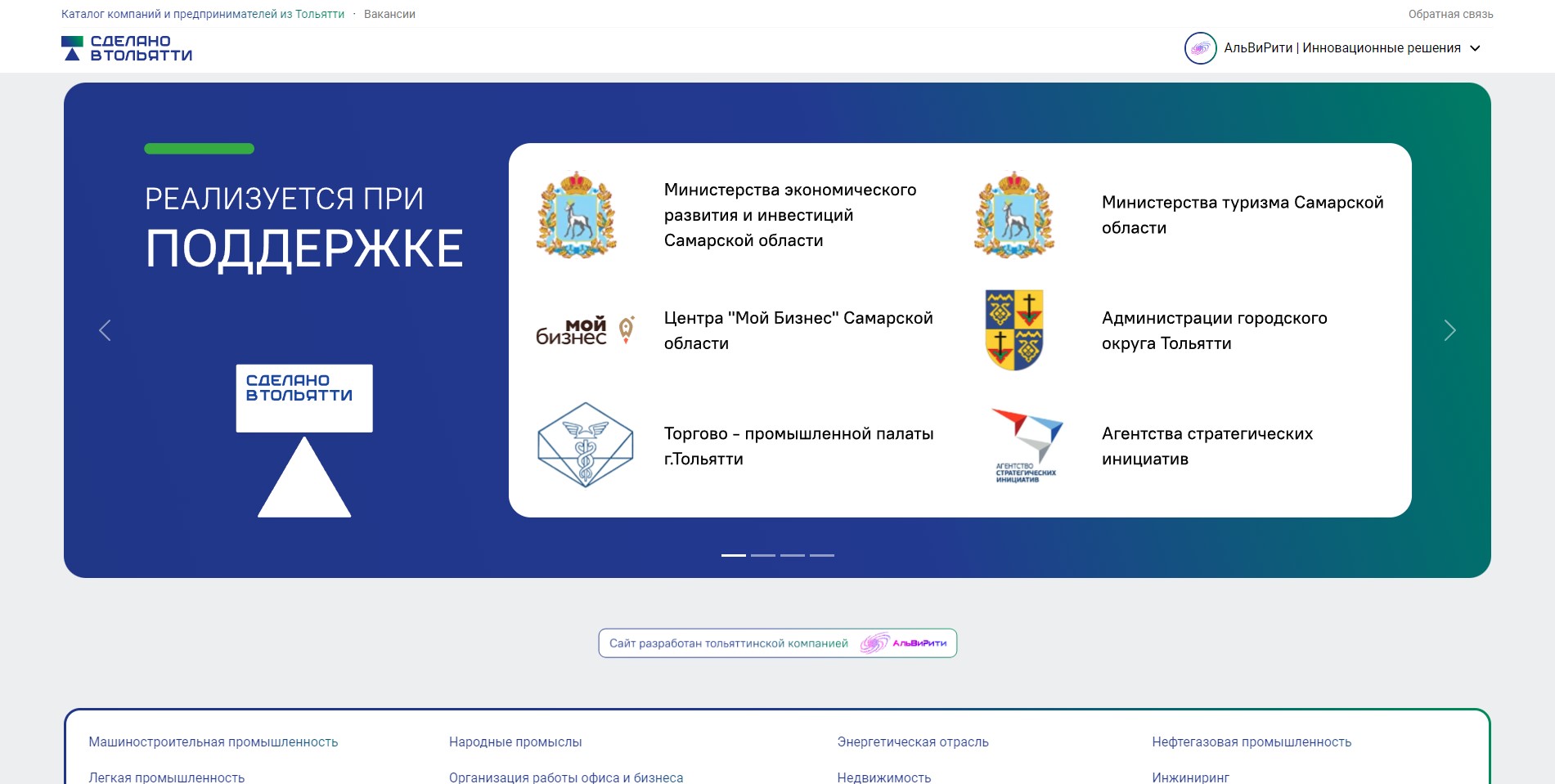The width and height of the screenshot is (1555, 784).
Task: Click the Агентство стратегических инициатив logo
Action: coord(1026,446)
